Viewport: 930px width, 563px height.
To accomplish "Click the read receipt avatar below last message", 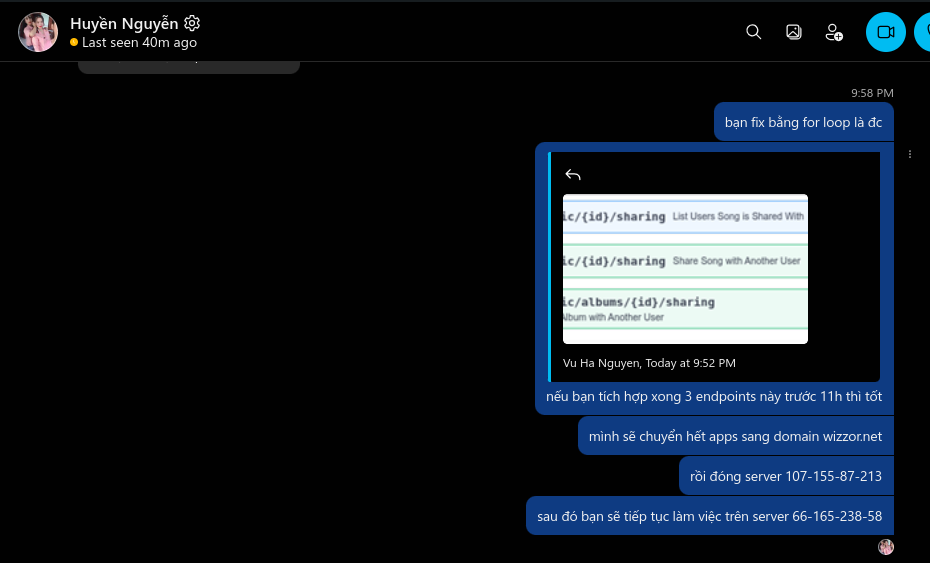I will pos(885,547).
